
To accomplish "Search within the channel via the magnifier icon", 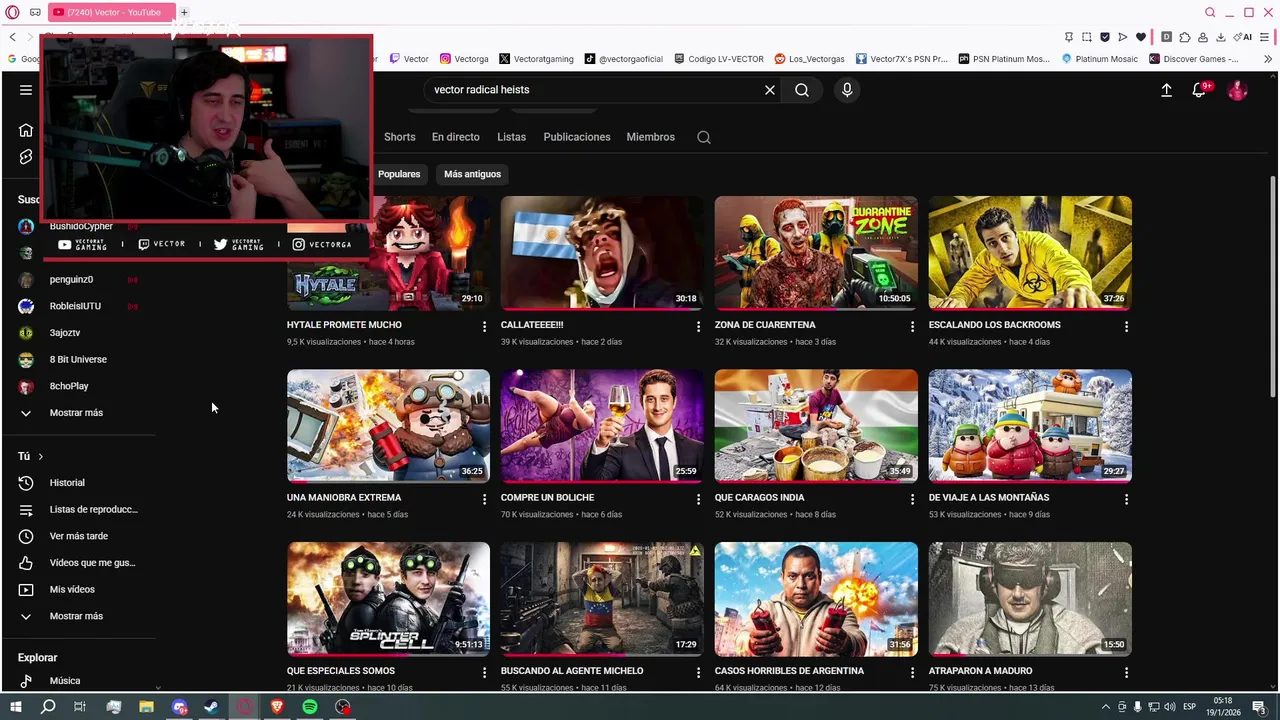I will 704,137.
